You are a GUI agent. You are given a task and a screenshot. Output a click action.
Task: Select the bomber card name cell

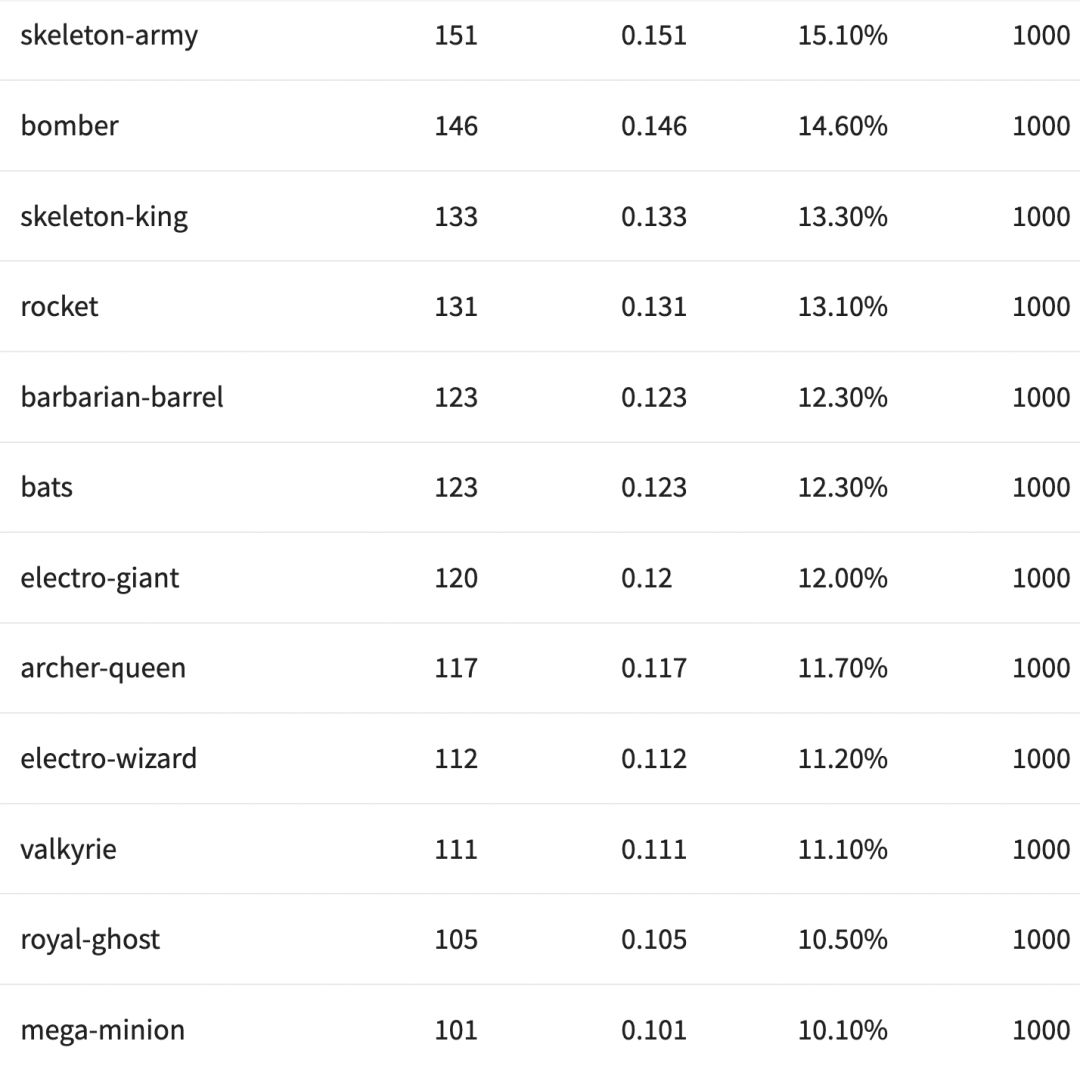pos(69,126)
